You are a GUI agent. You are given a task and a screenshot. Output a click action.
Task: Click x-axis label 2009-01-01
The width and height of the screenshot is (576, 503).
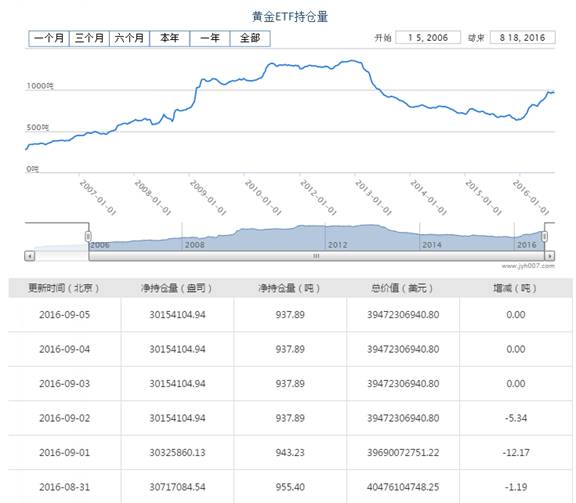208,197
